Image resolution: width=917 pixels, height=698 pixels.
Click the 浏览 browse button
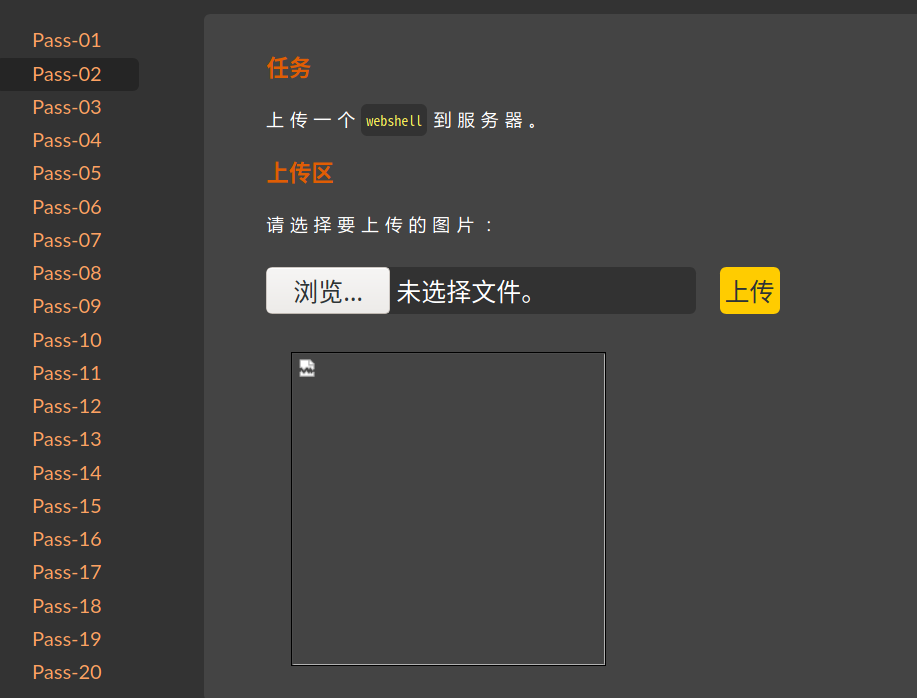(x=327, y=290)
